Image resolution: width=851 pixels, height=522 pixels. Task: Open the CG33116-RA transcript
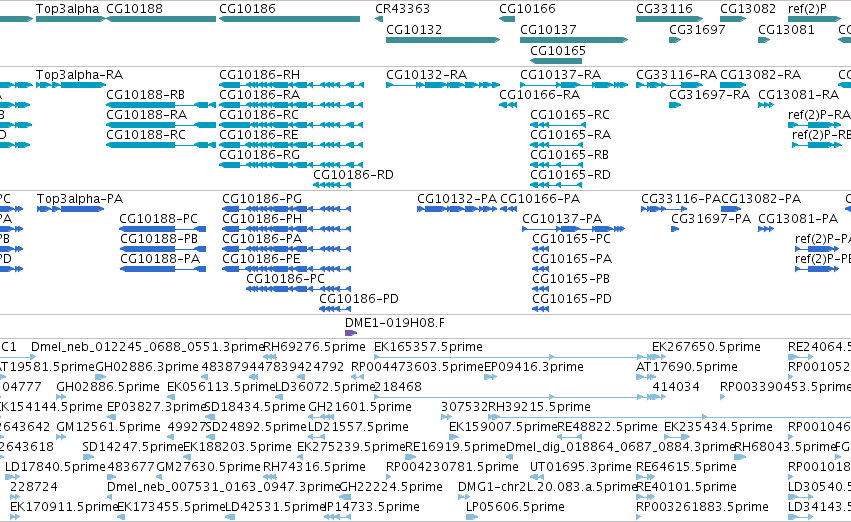(x=669, y=85)
